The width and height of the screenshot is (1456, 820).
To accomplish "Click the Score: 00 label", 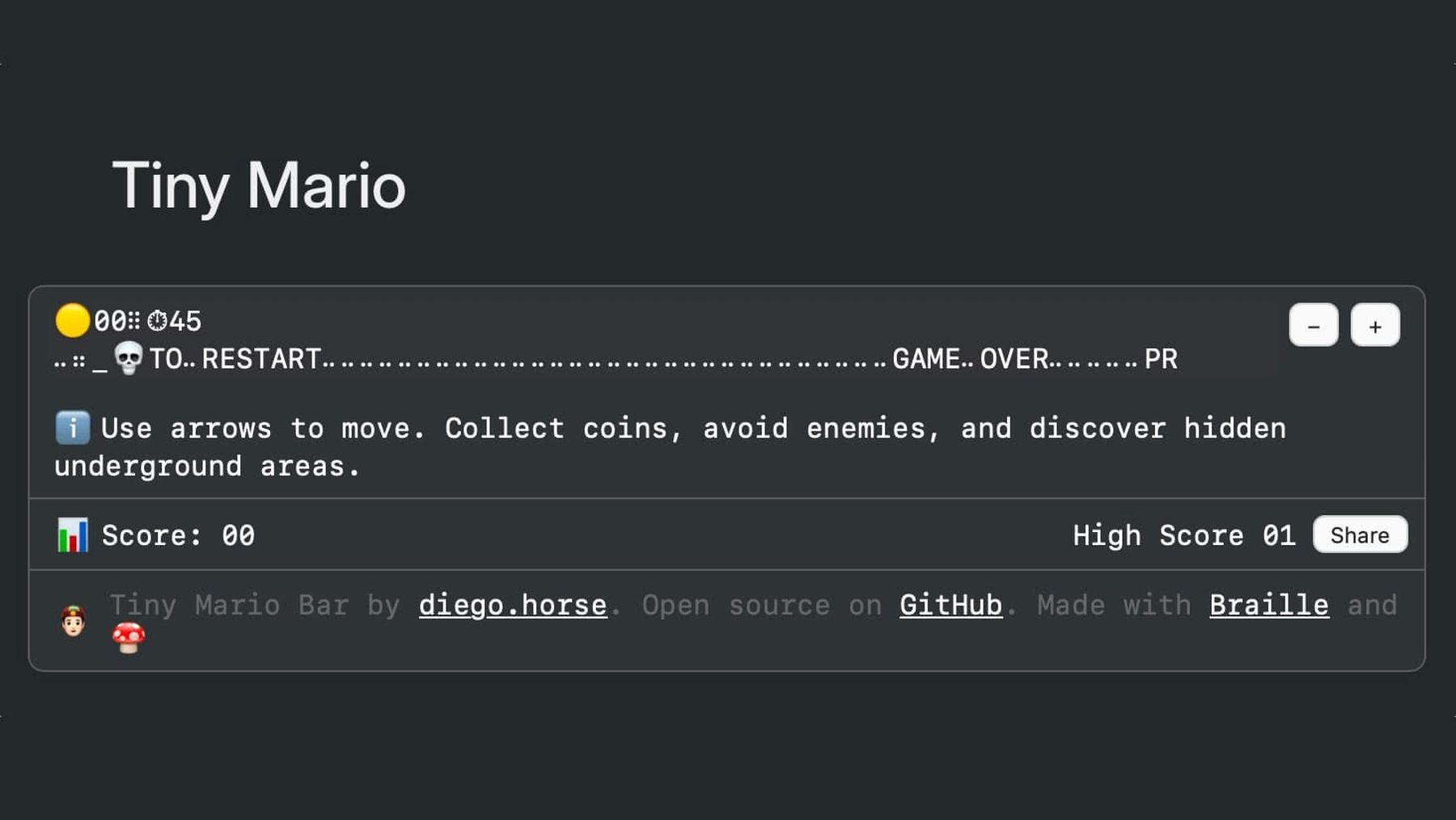I will click(178, 535).
